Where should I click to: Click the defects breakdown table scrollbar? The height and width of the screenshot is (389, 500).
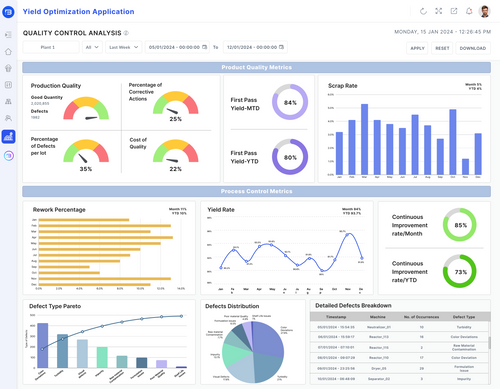click(x=489, y=343)
